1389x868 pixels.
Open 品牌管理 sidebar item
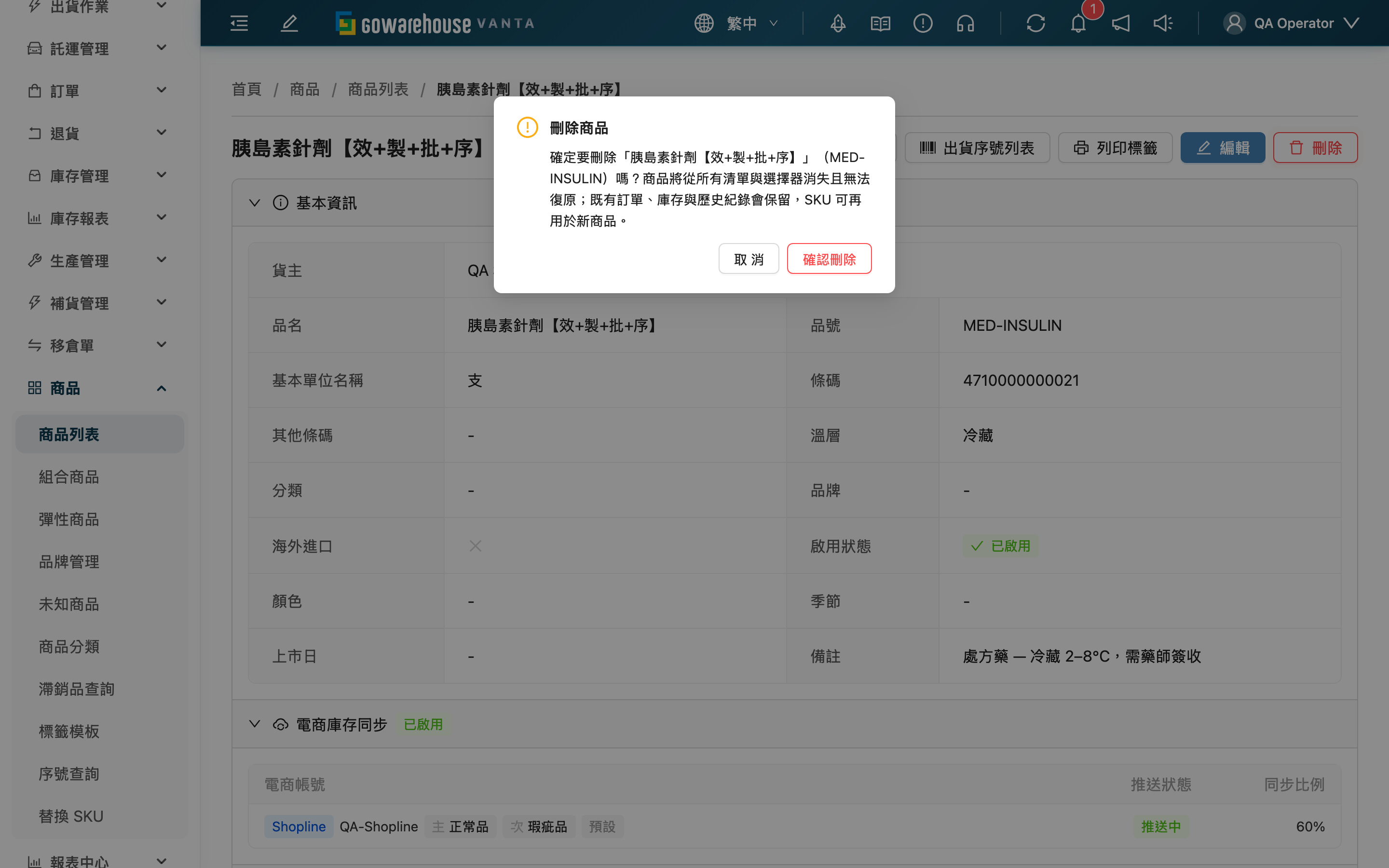99,561
